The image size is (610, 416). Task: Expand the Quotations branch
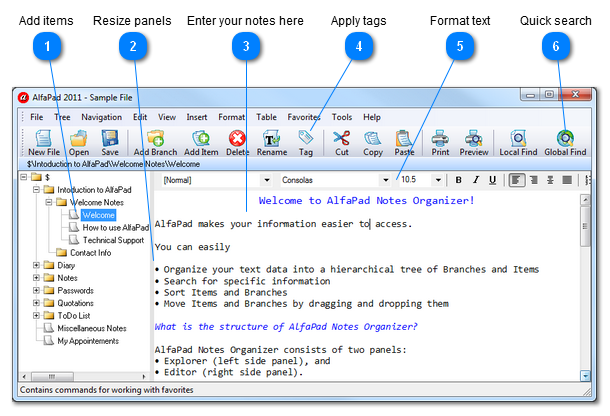tap(36, 303)
